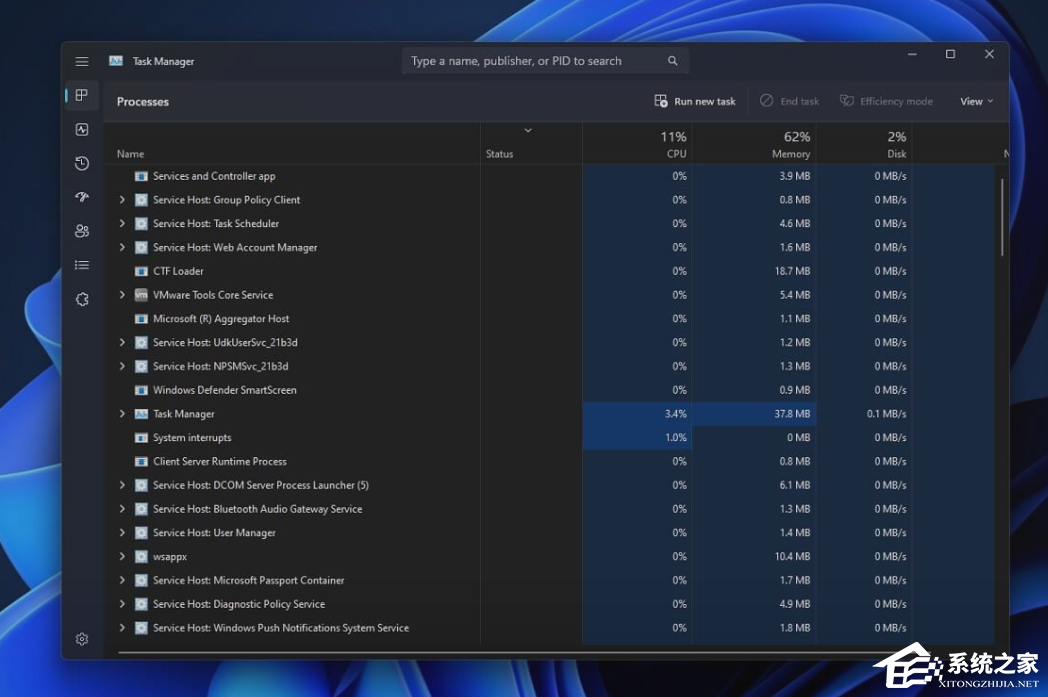
Task: Open the Performance page in the sidebar
Action: 82,129
